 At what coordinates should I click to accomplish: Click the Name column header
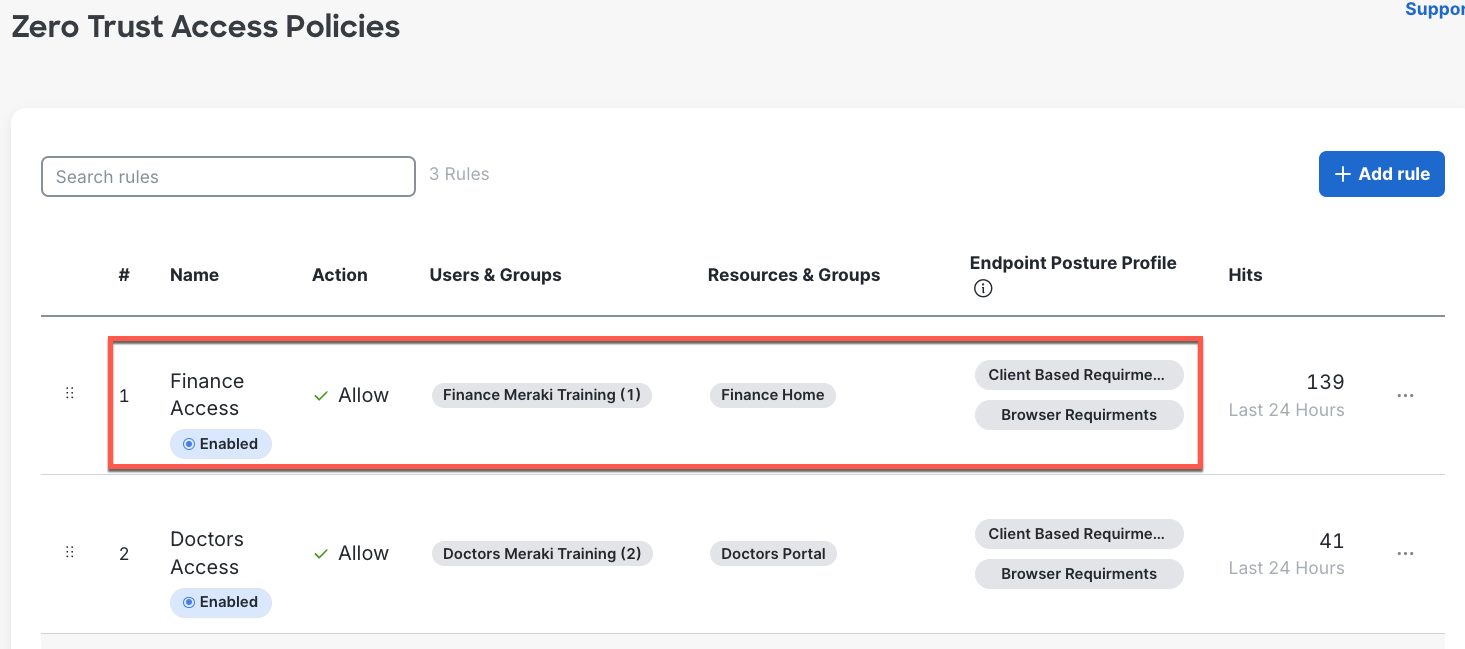point(194,275)
